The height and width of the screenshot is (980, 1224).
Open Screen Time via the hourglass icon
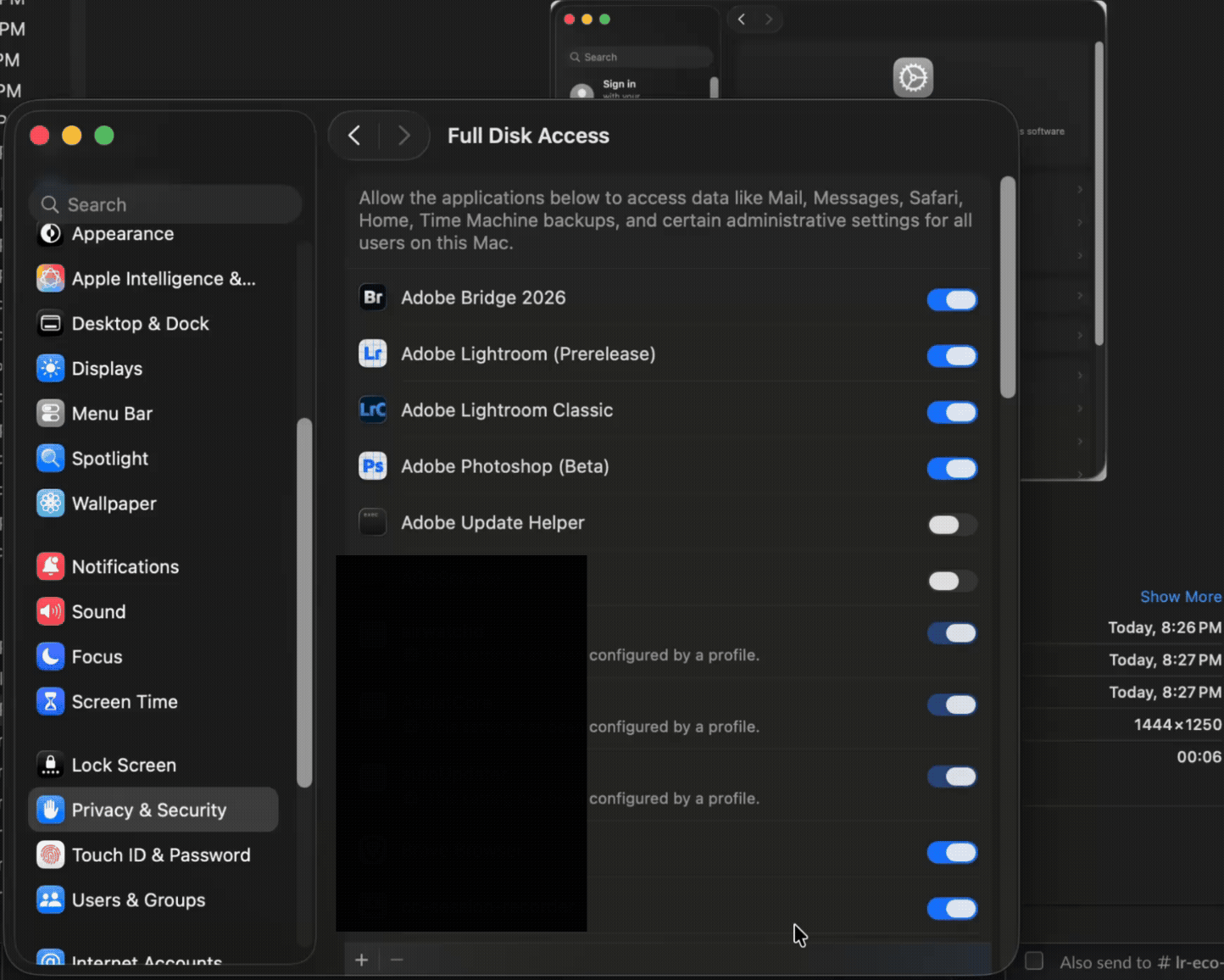click(50, 701)
